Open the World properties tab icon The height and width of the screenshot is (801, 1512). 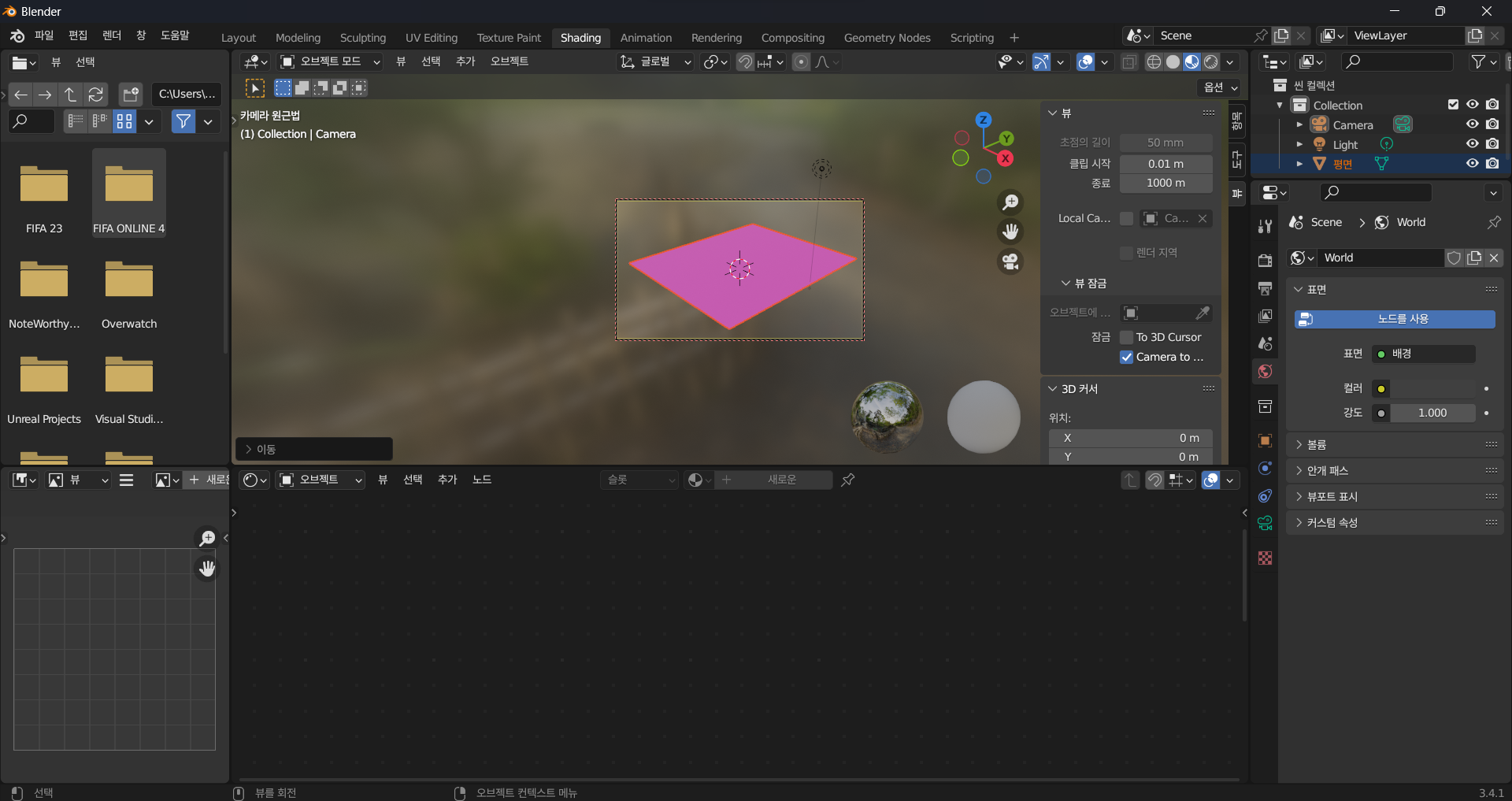pos(1265,371)
